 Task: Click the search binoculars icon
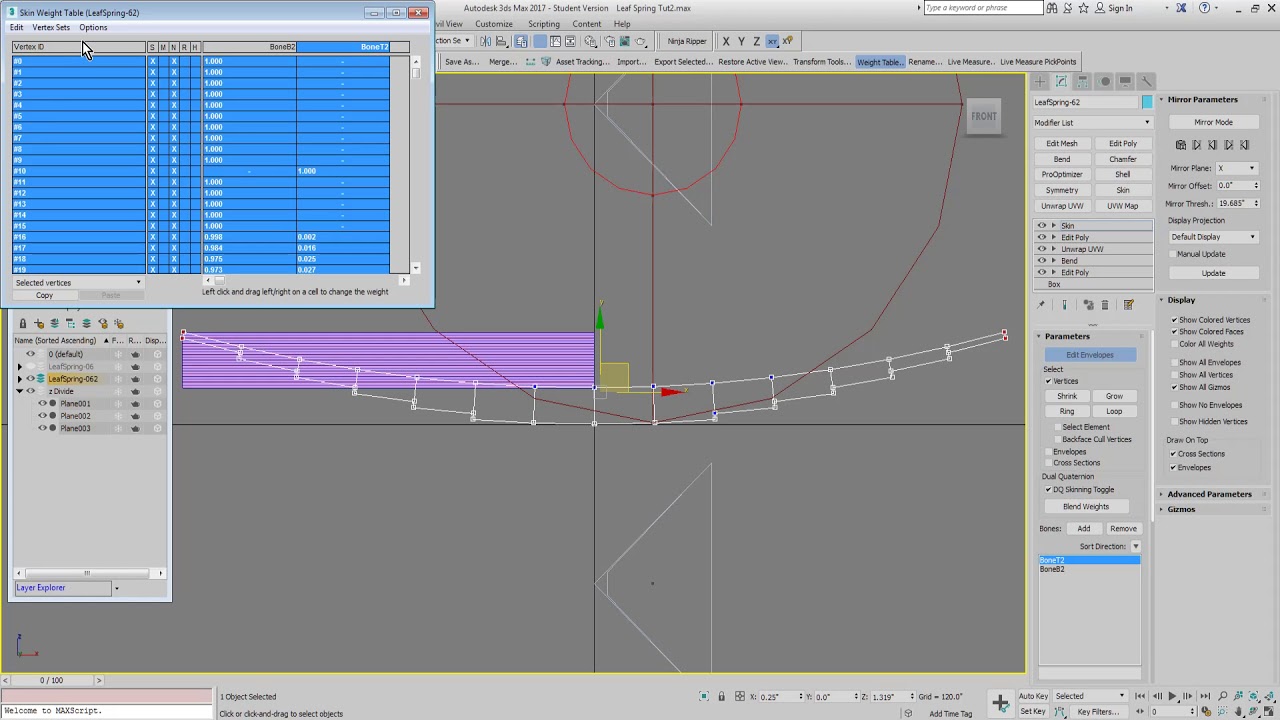click(1051, 8)
